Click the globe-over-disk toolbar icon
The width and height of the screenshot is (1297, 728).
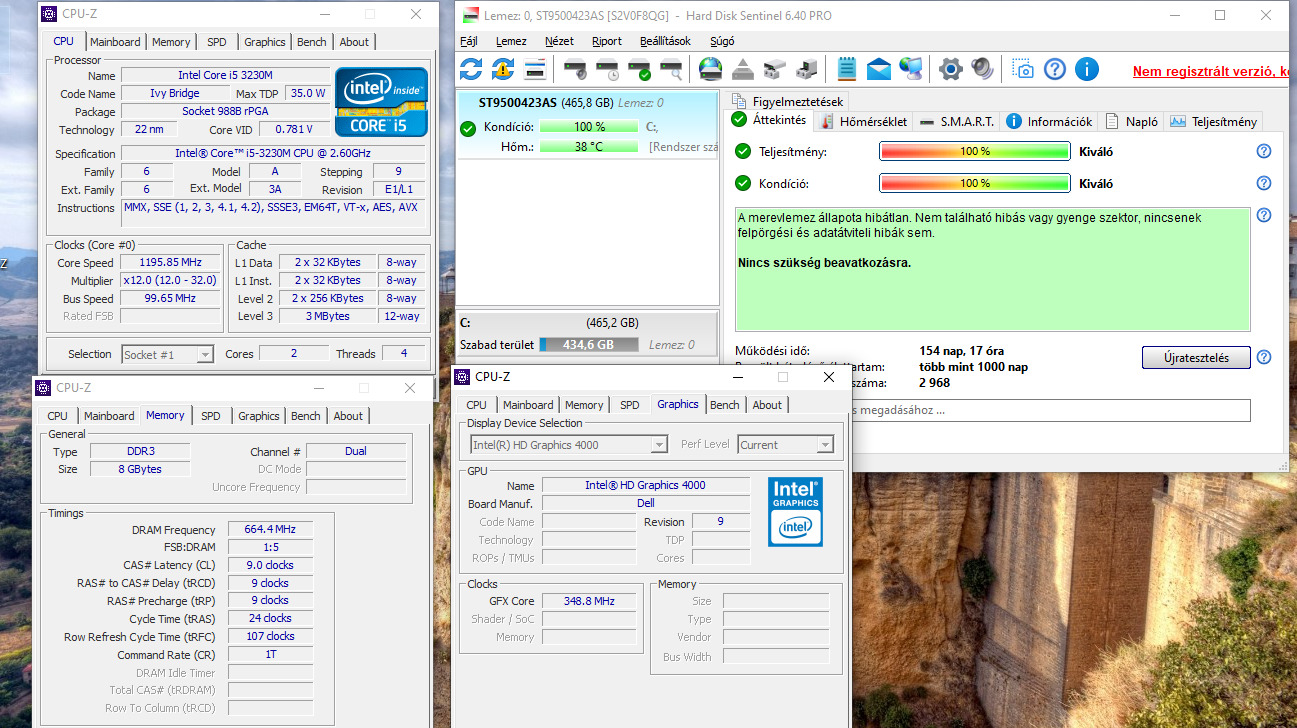(x=711, y=69)
